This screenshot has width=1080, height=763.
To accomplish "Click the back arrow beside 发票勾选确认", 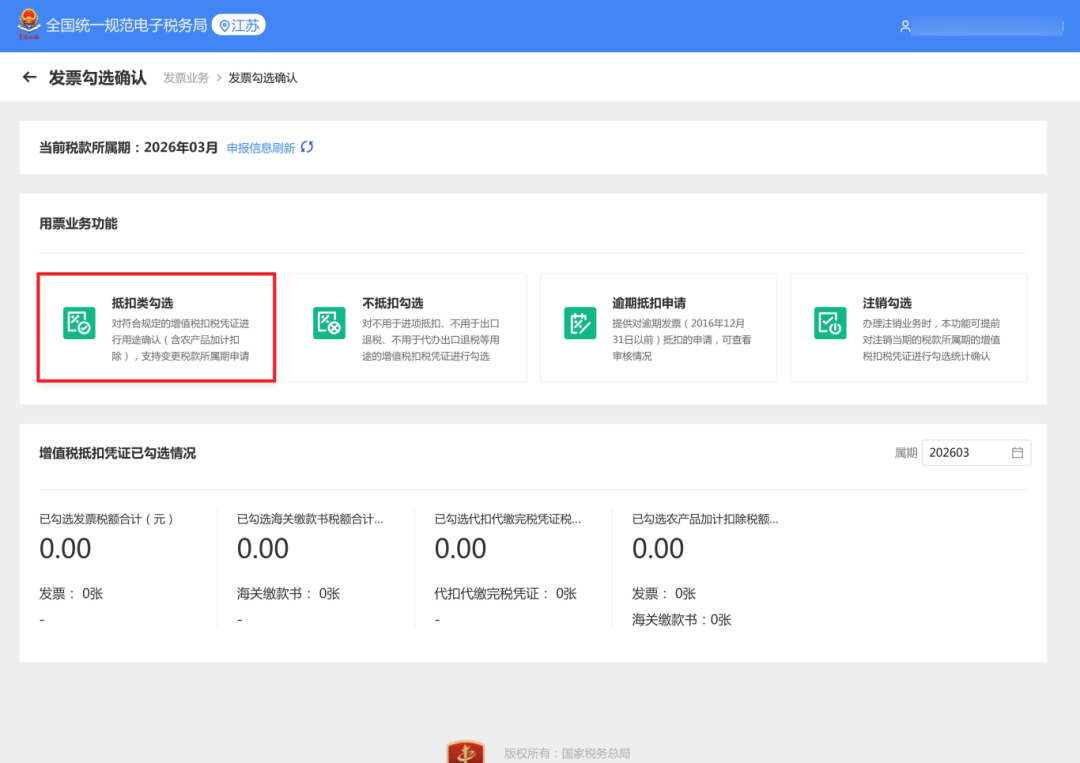I will pos(29,77).
